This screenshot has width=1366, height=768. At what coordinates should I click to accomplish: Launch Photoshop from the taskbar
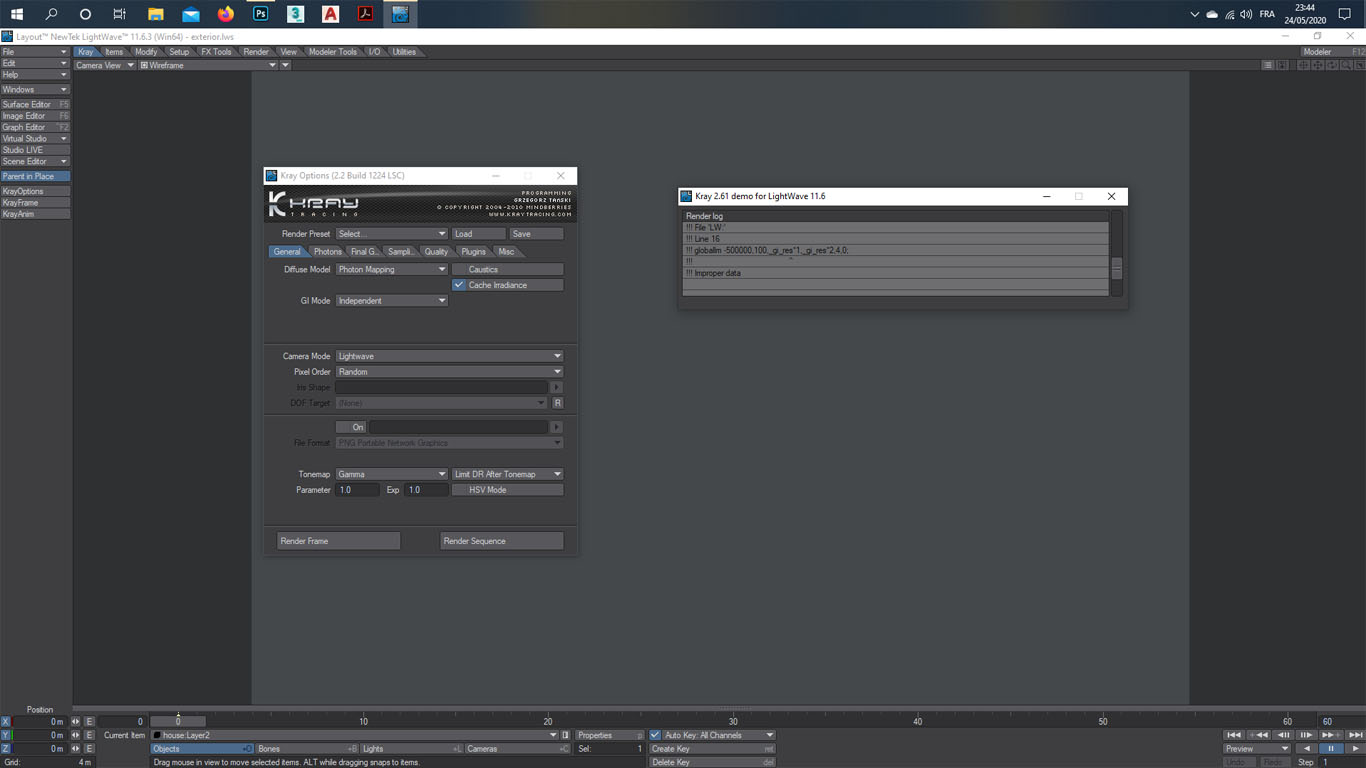(261, 14)
